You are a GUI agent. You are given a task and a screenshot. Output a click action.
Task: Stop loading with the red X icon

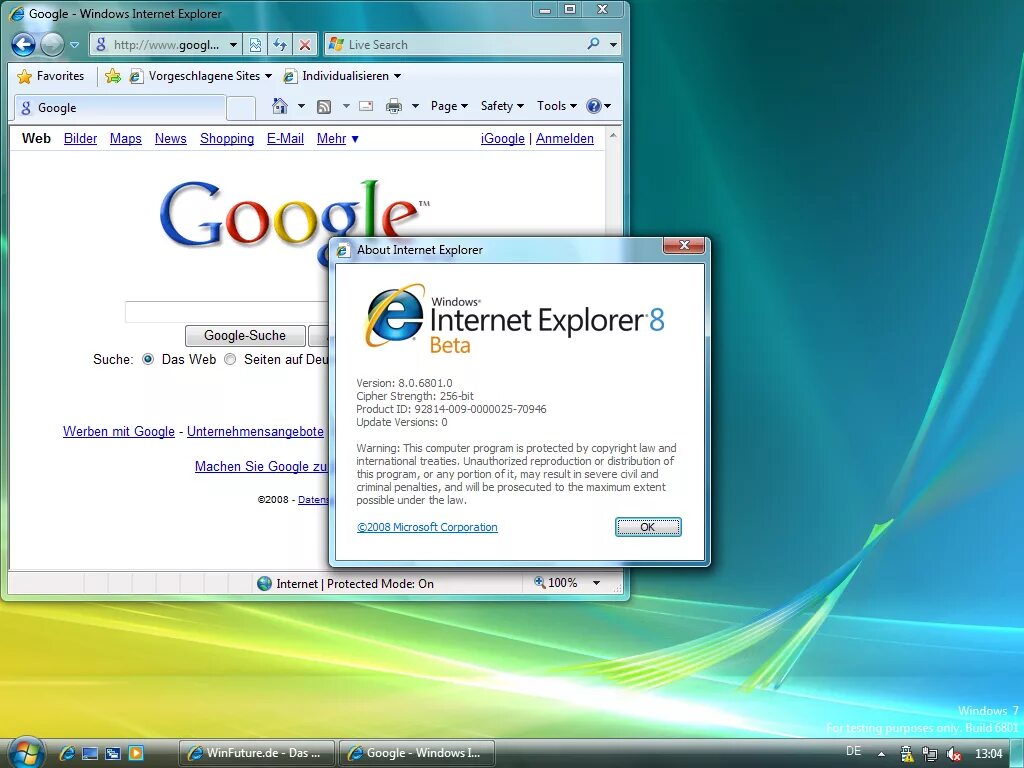coord(304,44)
